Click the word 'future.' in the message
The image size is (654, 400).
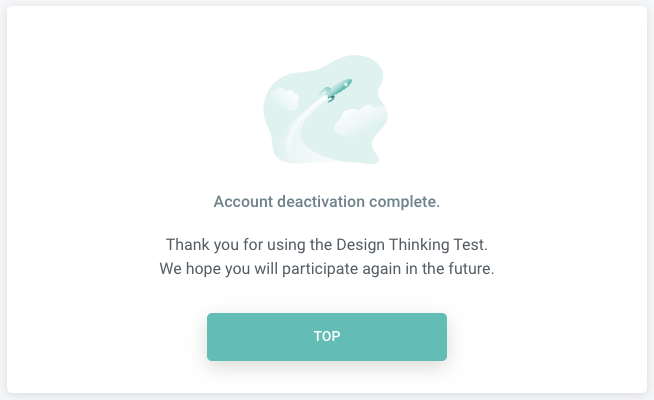click(471, 269)
